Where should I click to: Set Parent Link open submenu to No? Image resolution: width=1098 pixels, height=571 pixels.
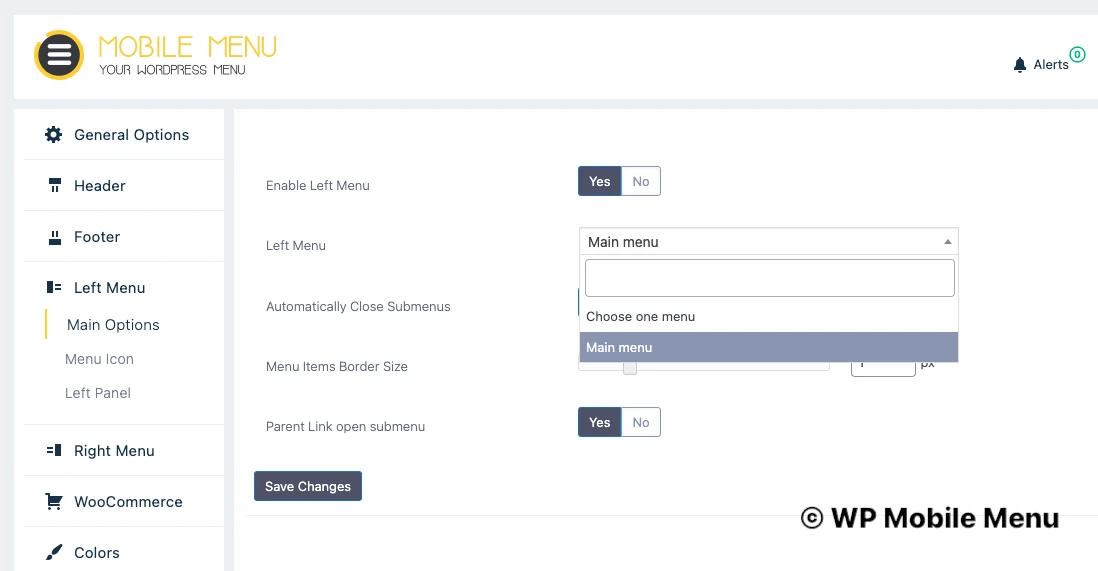641,422
